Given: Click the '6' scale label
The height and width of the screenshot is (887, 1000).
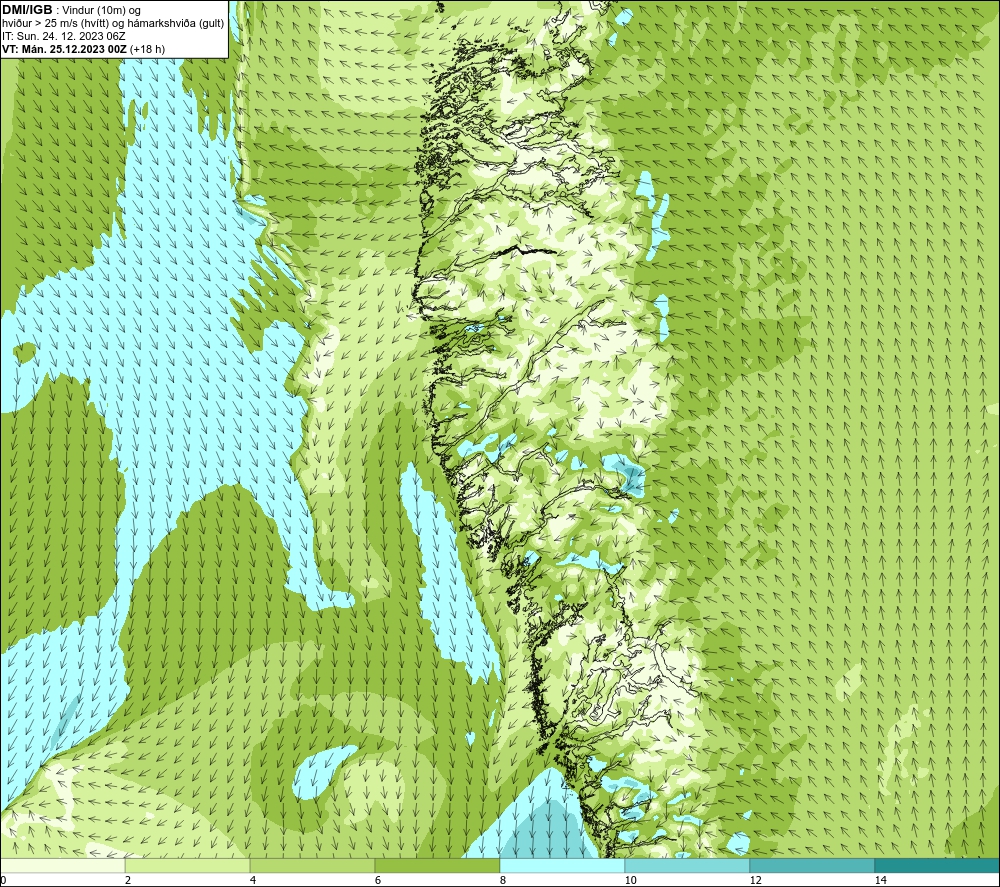Looking at the screenshot, I should pos(378,881).
